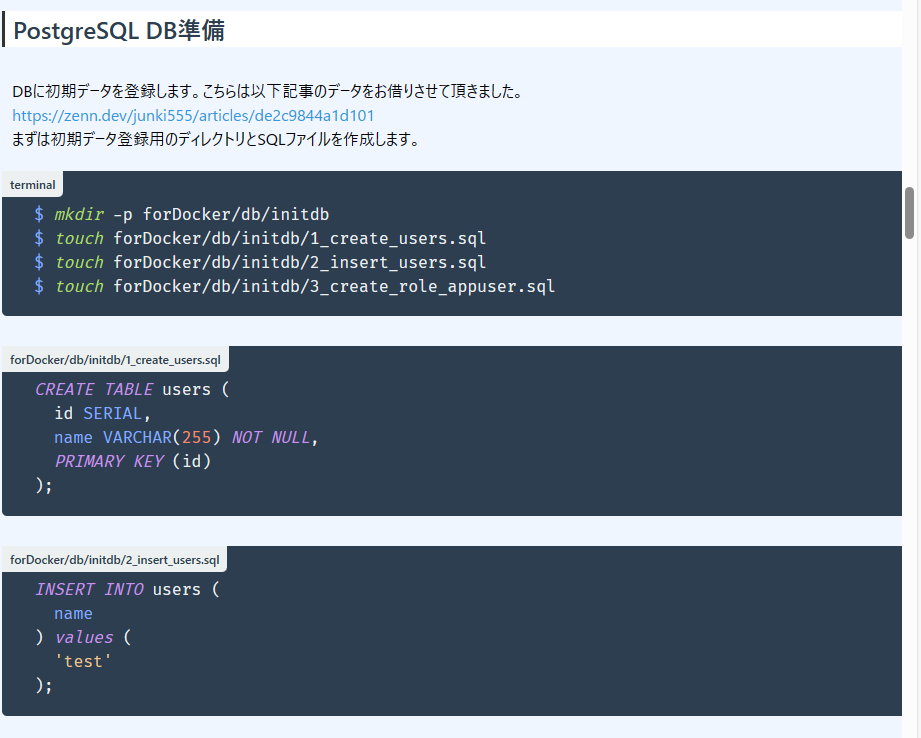Click the sentence starting 'まずは初期データ登録用'

216,140
